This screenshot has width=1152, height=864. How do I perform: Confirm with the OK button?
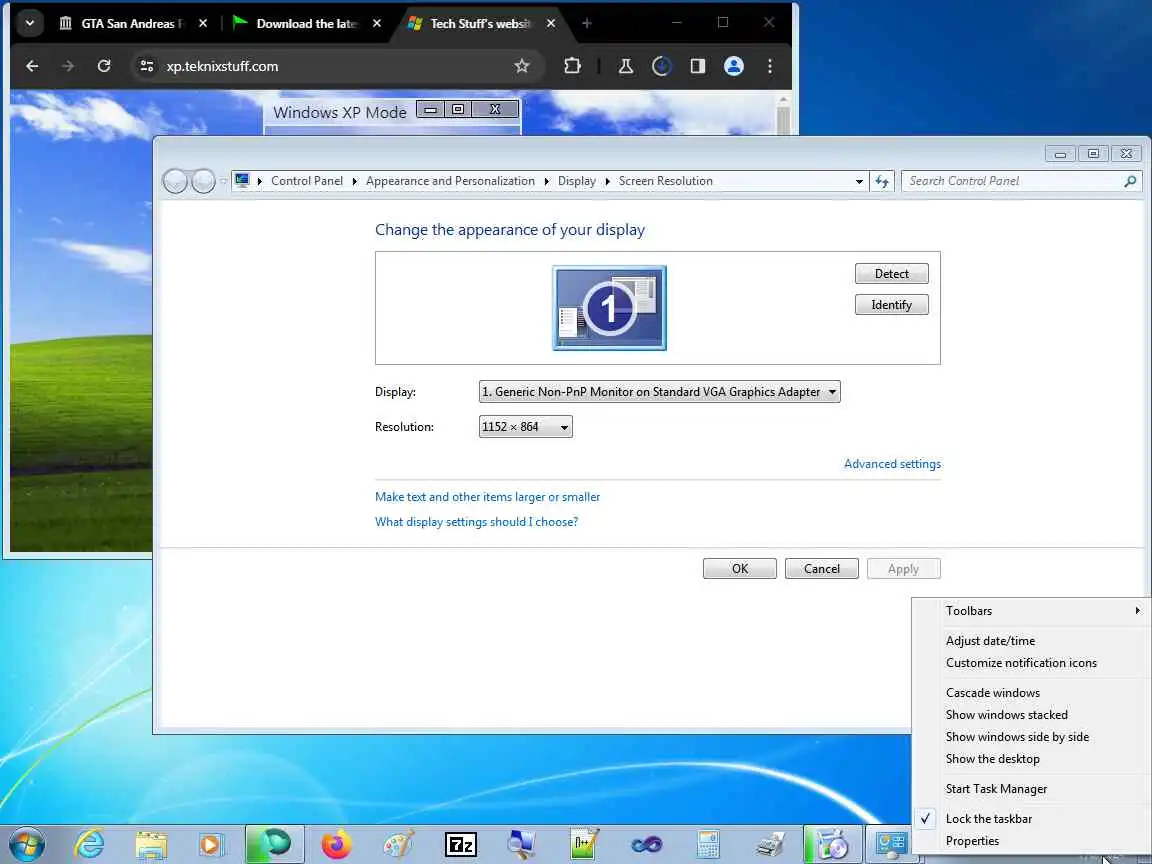point(739,569)
